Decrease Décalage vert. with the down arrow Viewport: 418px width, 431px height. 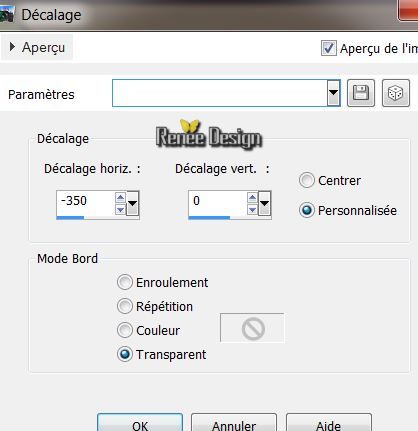tap(252, 210)
